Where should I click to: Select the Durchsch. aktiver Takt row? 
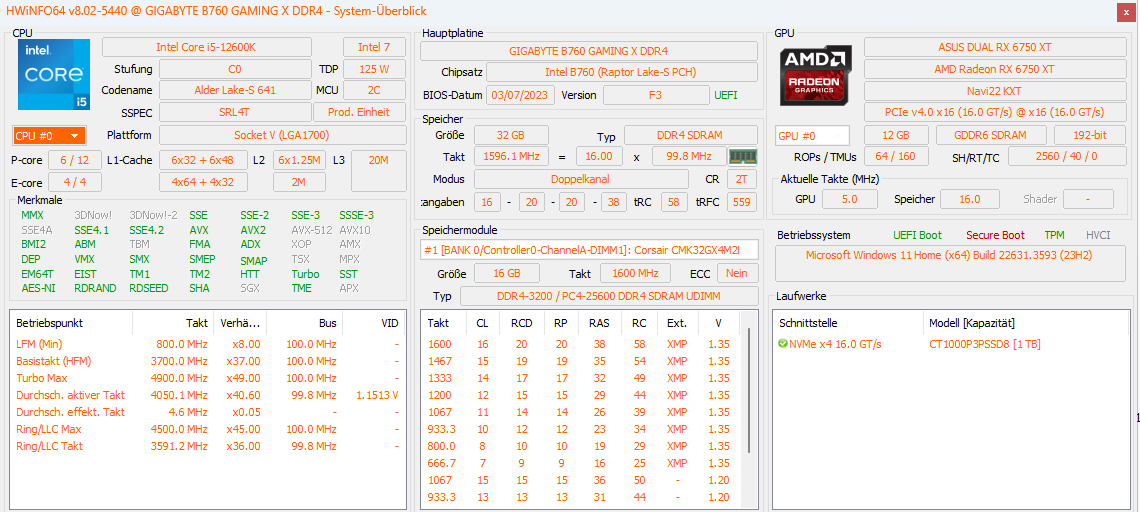coord(208,395)
